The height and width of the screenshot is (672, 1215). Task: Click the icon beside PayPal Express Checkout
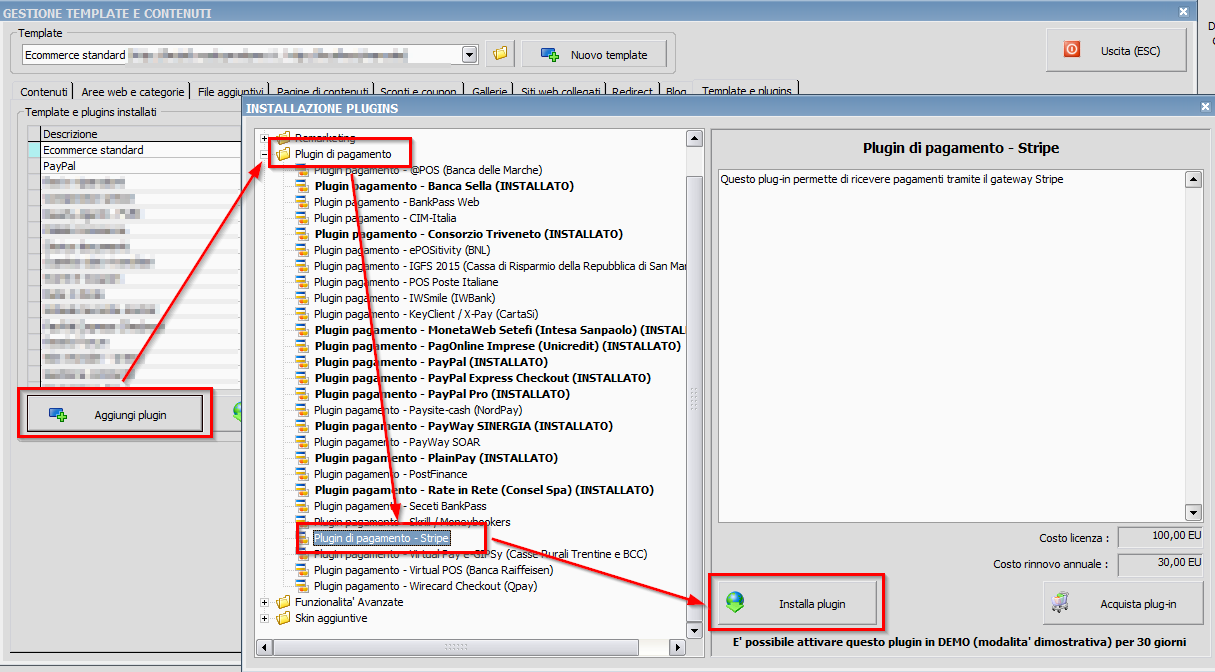pyautogui.click(x=303, y=378)
